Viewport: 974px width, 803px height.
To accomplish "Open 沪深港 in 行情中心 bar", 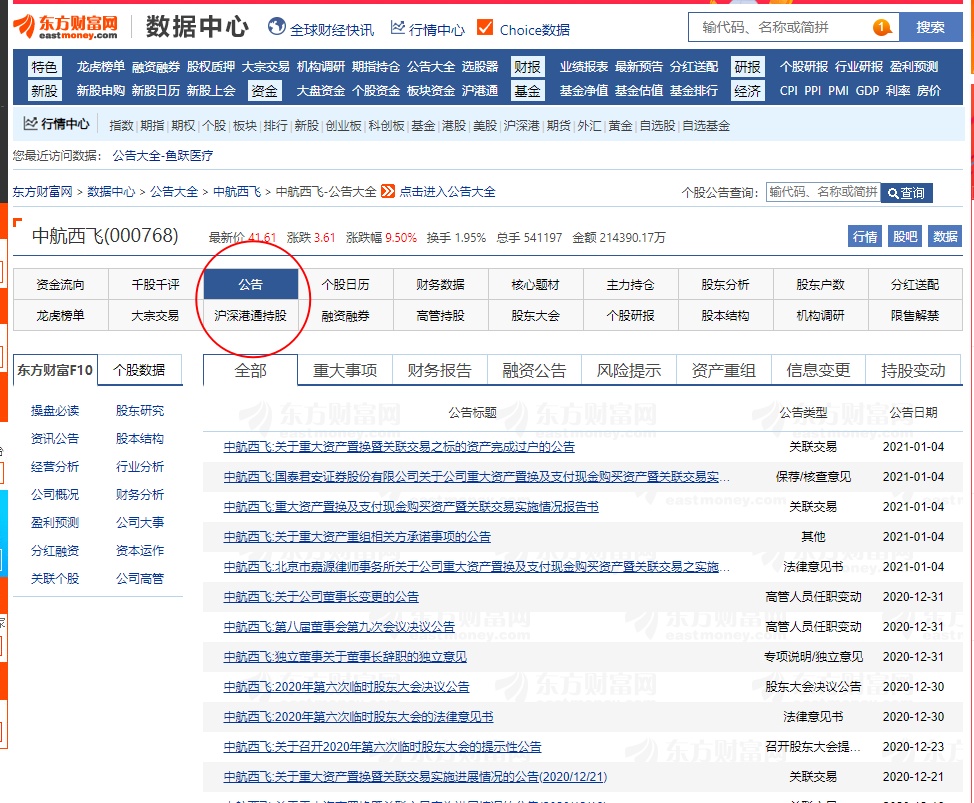I will (521, 125).
